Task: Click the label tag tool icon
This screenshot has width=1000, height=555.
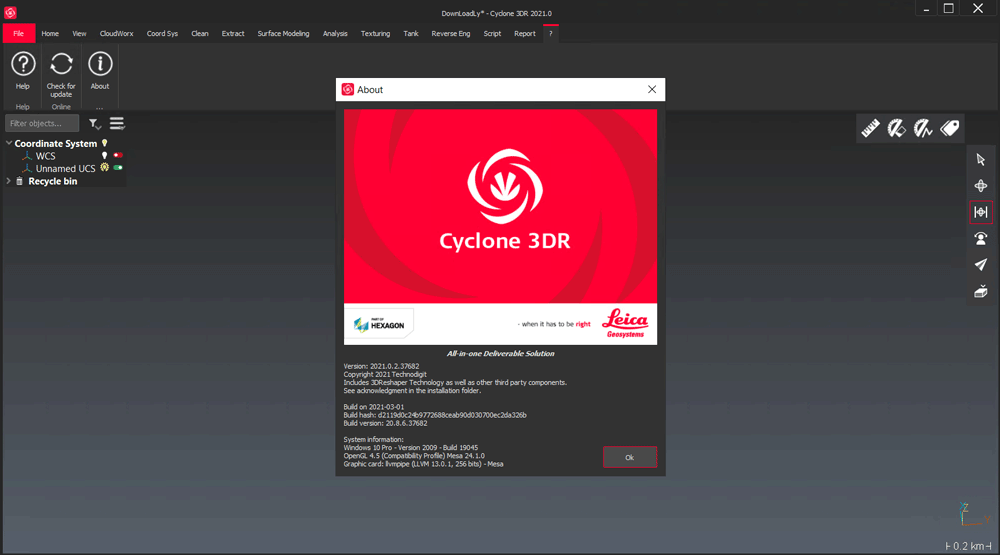Action: [x=950, y=128]
